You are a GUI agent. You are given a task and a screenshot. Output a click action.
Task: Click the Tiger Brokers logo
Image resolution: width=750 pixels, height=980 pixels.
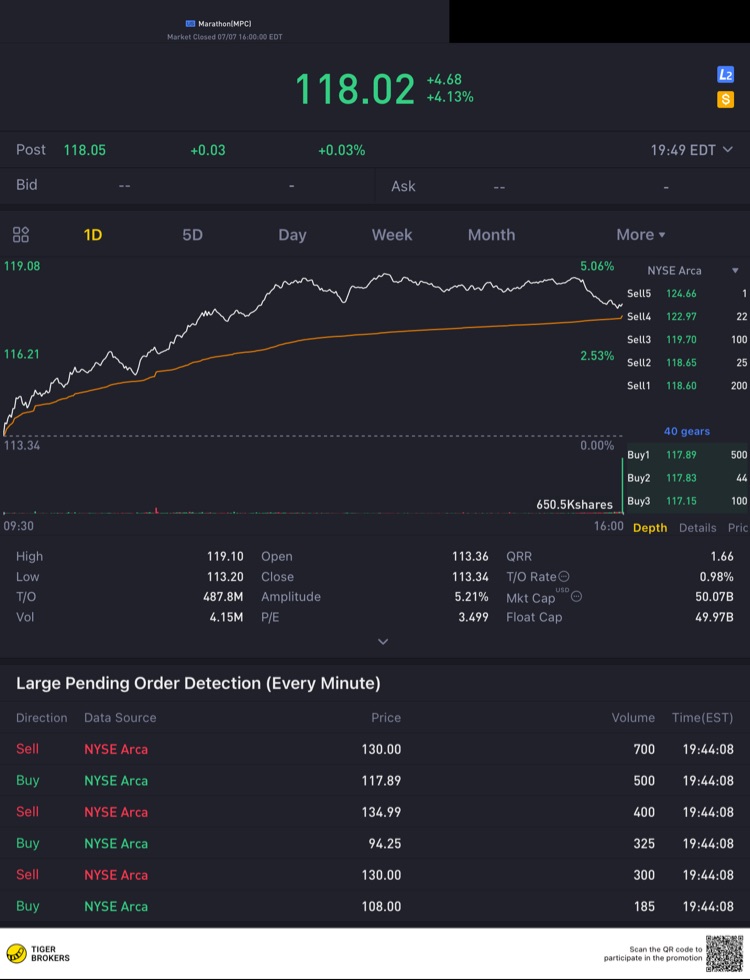click(38, 954)
